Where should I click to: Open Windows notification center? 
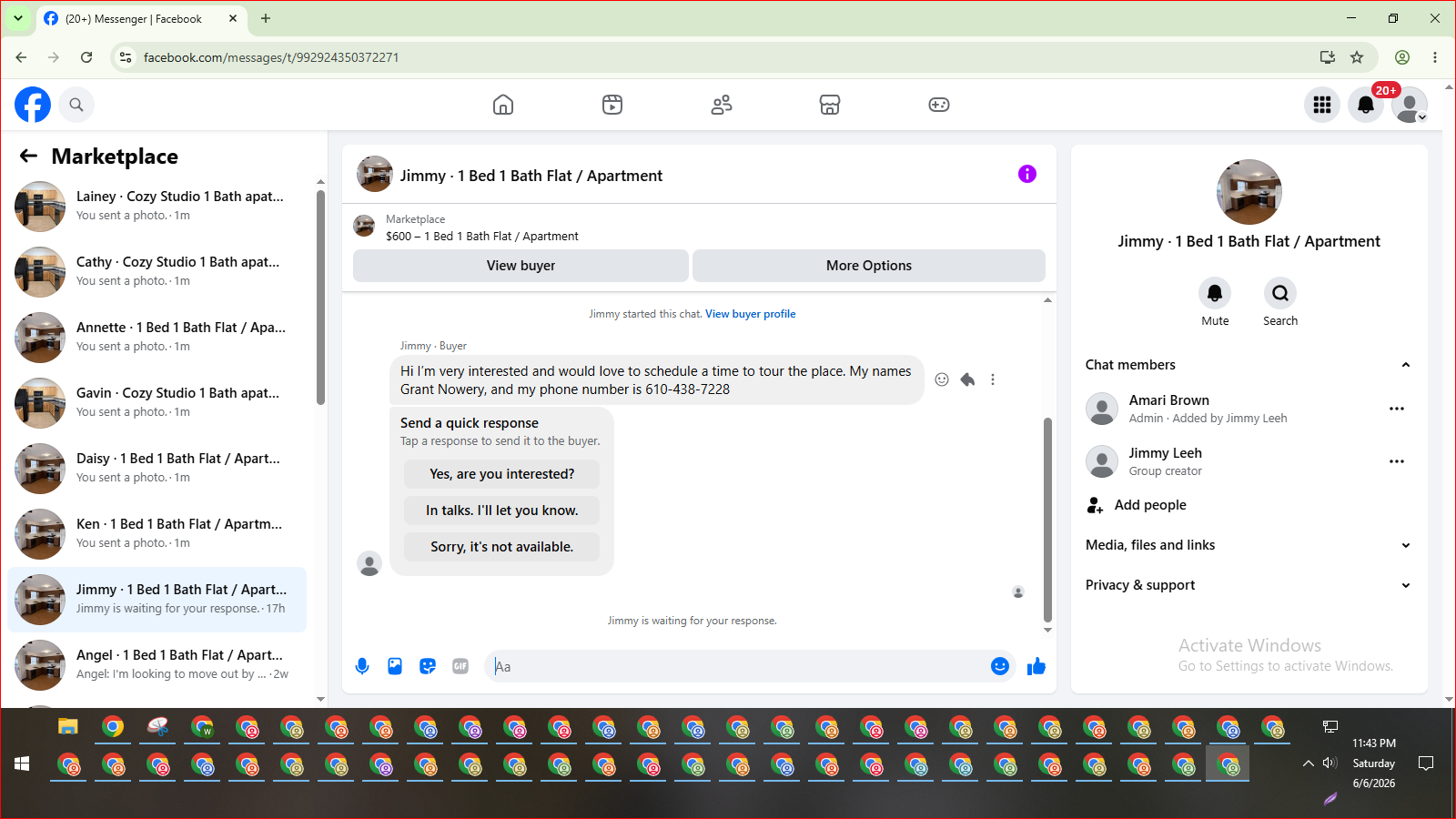point(1426,763)
